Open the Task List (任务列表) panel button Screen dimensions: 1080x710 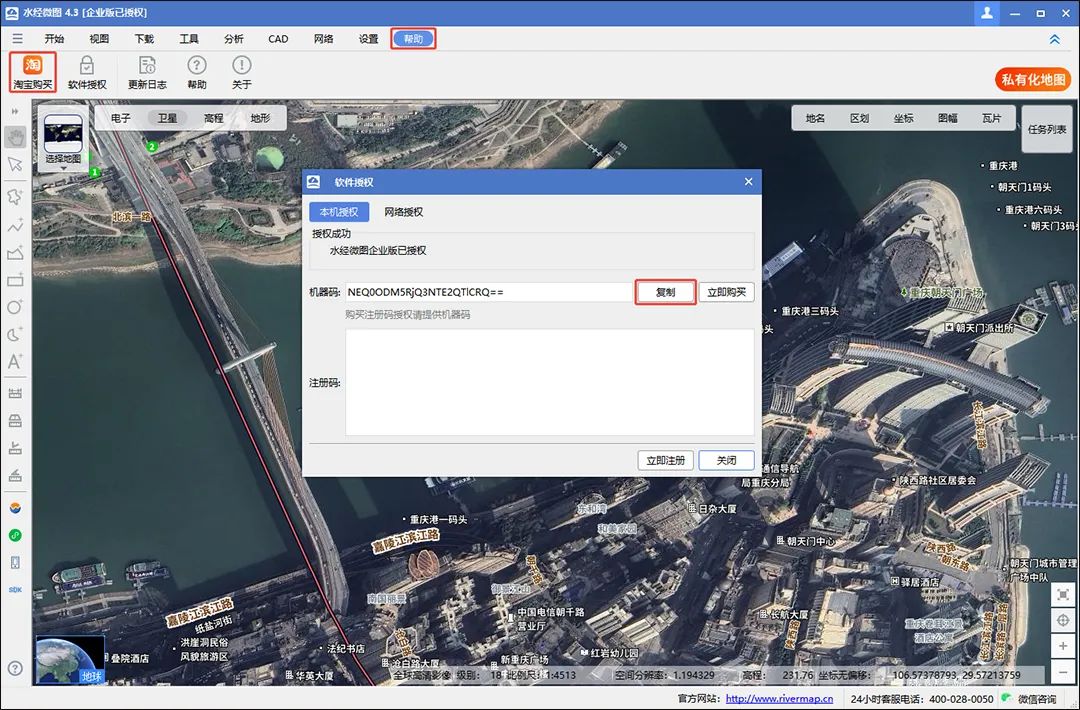[1047, 129]
